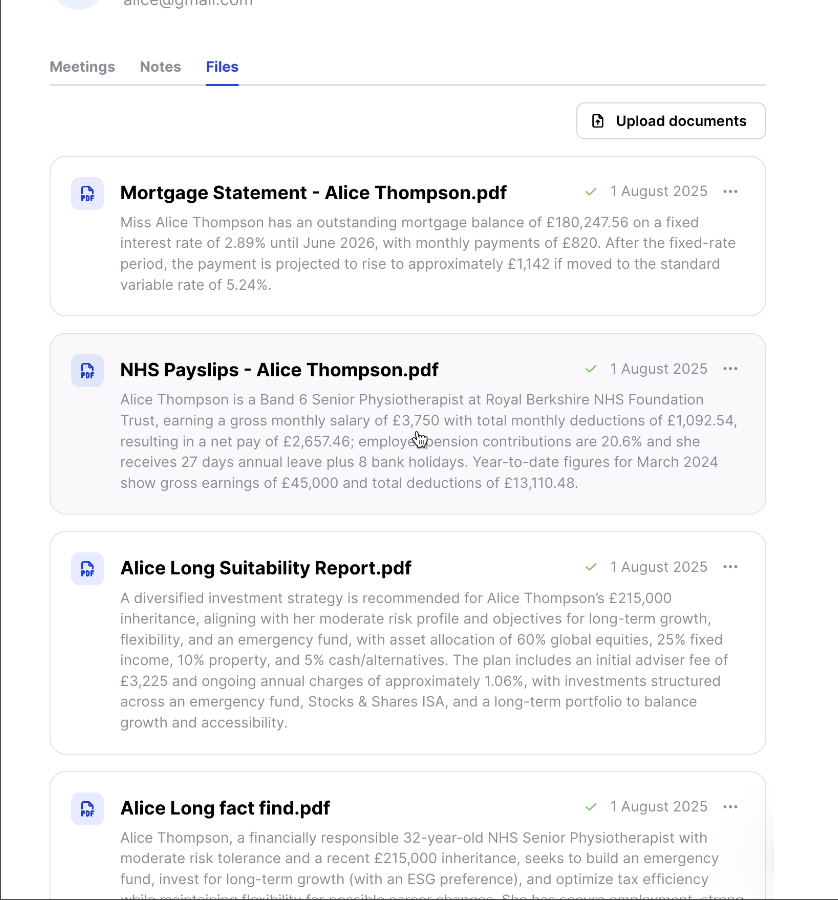Screen dimensions: 838x900
Task: Click green checkmark on fact find row
Action: tap(591, 807)
